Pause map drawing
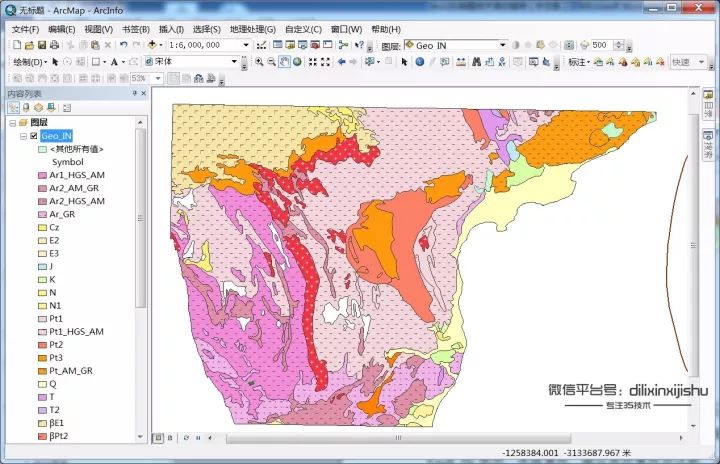This screenshot has height=464, width=720. coord(198,438)
